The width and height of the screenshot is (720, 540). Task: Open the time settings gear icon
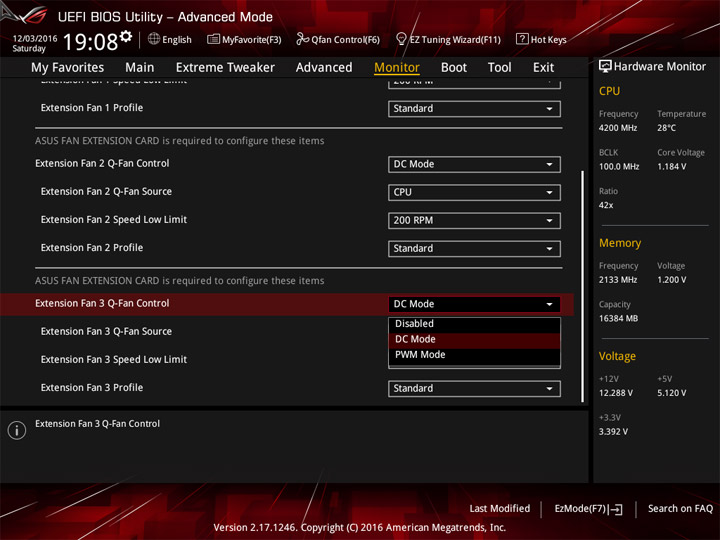(126, 36)
